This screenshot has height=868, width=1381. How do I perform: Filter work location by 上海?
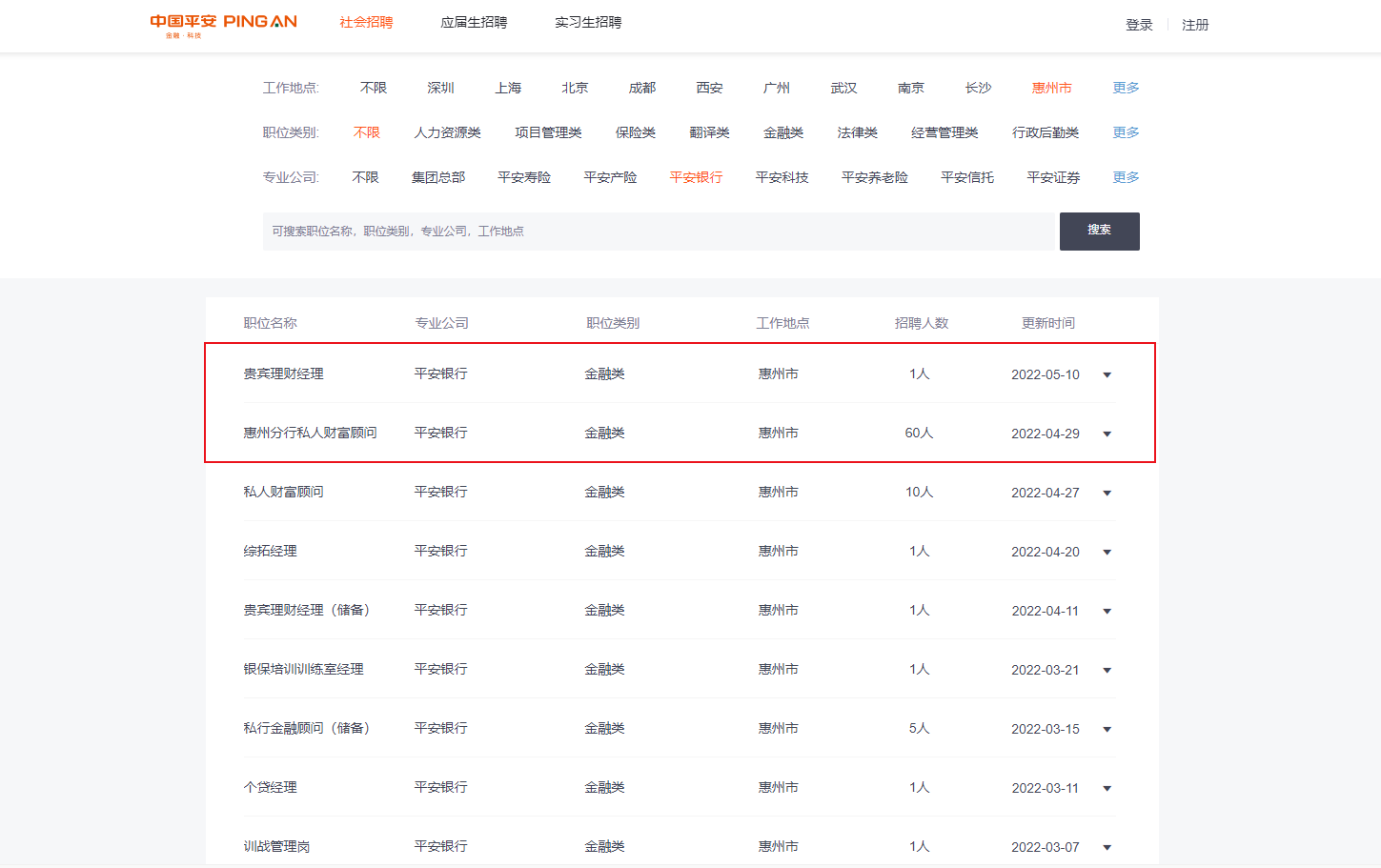508,88
